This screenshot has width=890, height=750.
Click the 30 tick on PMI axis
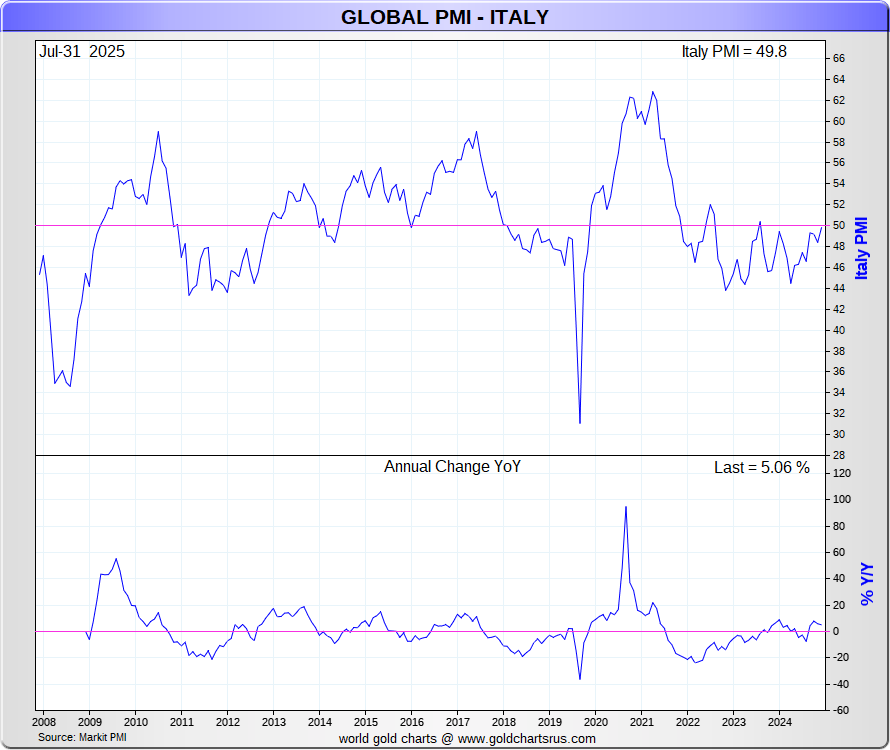coord(839,434)
